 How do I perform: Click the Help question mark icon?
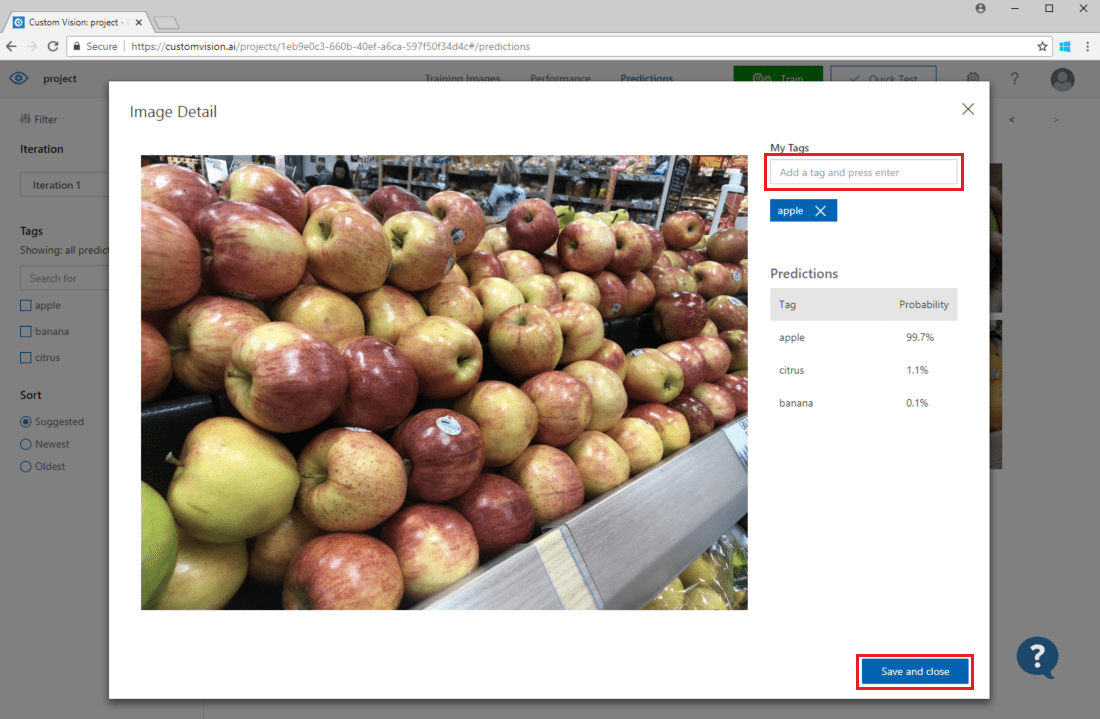[1017, 78]
